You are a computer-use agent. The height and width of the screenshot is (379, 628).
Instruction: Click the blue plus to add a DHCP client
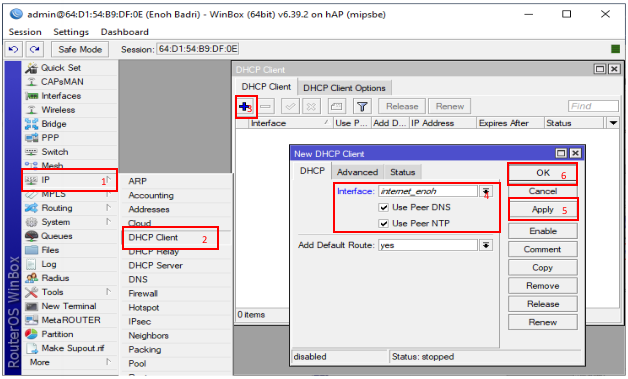point(244,107)
